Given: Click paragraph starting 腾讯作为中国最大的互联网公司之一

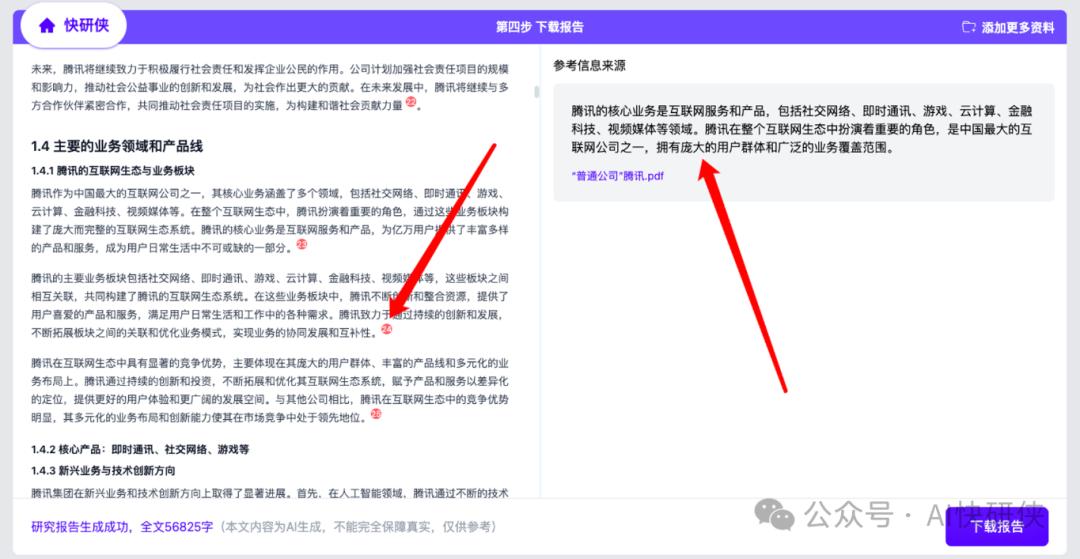Looking at the screenshot, I should [270, 219].
